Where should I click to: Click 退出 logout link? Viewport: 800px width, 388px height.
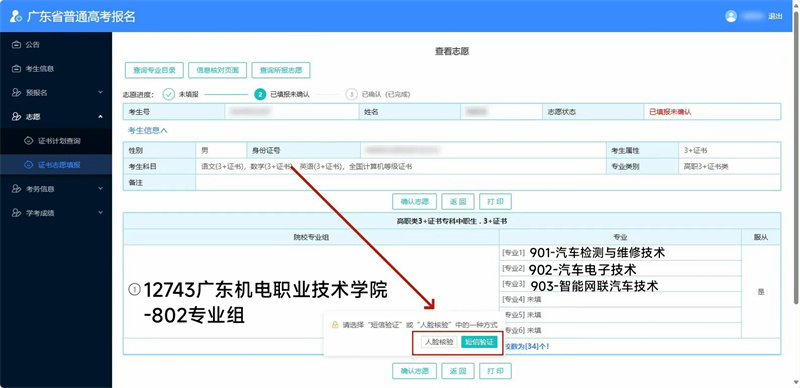775,16
